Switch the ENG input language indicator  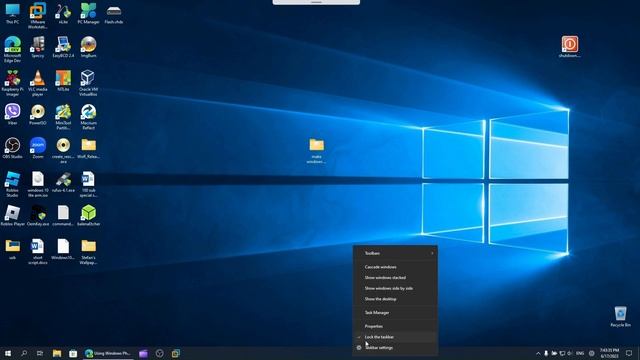pyautogui.click(x=580, y=353)
